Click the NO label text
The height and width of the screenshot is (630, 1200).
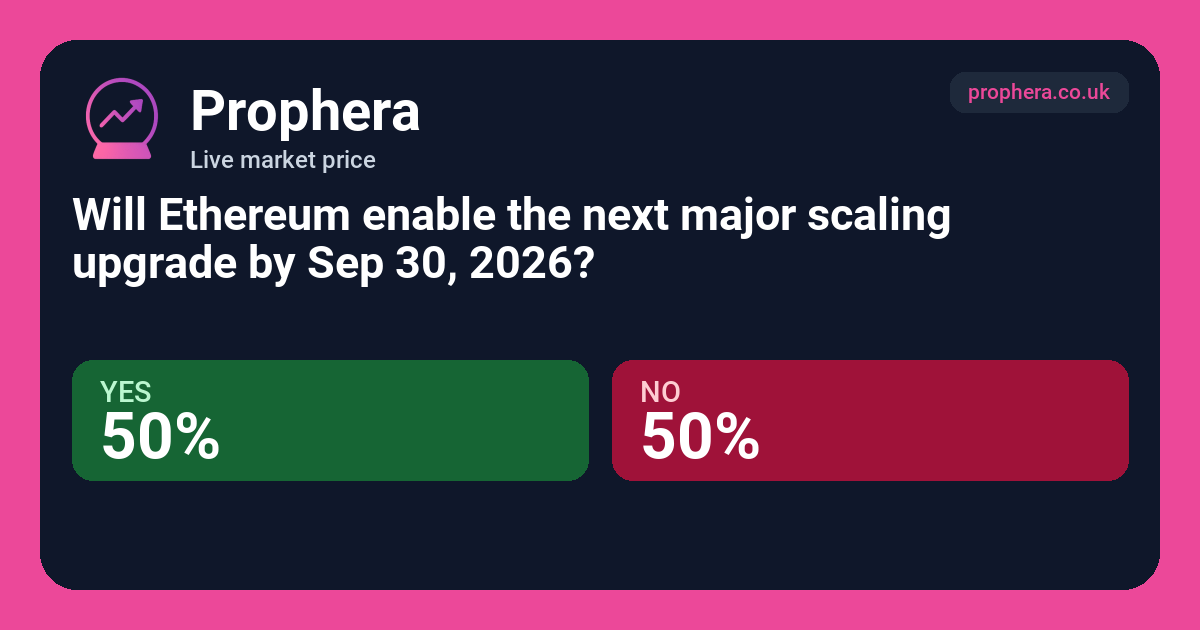click(x=660, y=393)
